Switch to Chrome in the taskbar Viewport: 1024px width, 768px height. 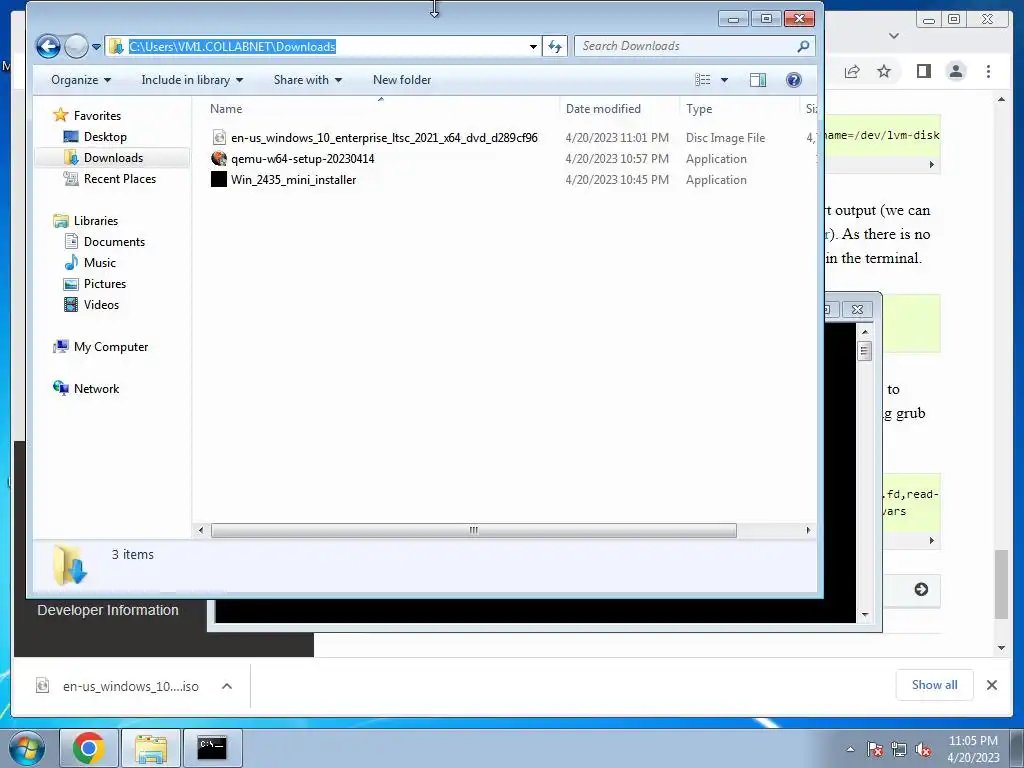click(x=89, y=748)
